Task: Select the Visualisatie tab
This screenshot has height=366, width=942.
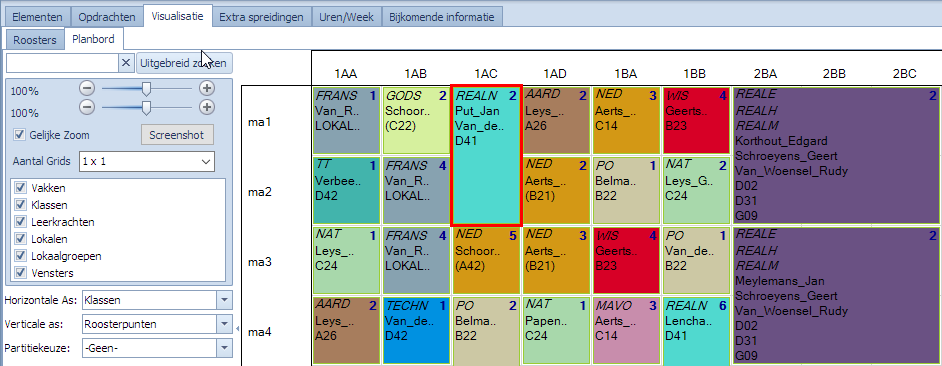Action: [x=178, y=16]
